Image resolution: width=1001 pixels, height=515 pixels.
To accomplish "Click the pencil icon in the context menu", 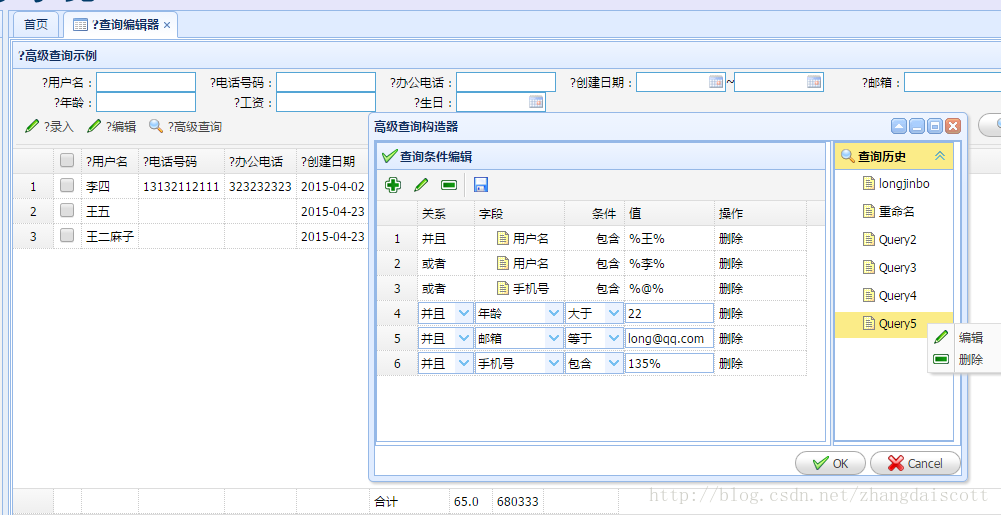I will pyautogui.click(x=941, y=337).
